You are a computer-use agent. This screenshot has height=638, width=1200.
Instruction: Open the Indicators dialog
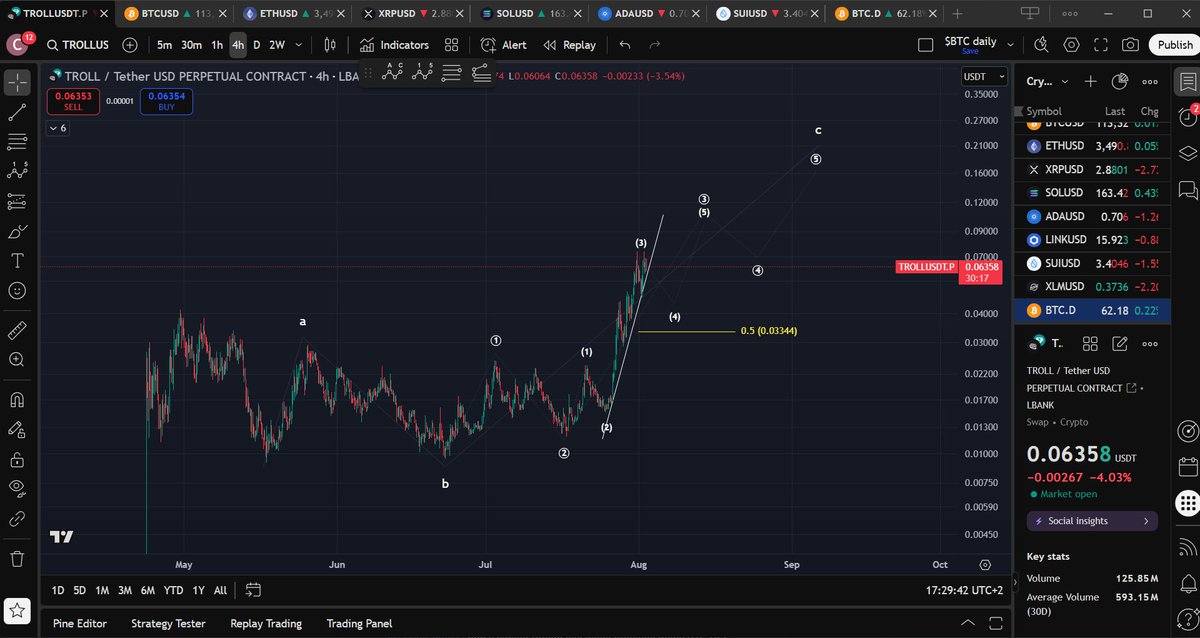394,45
